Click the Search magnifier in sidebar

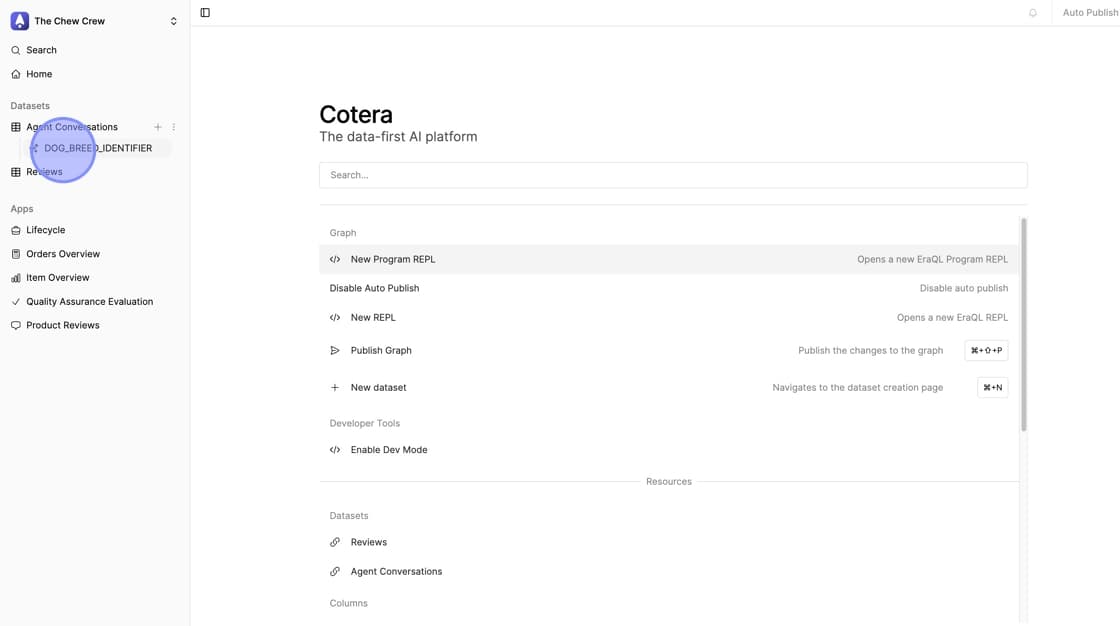click(x=16, y=50)
